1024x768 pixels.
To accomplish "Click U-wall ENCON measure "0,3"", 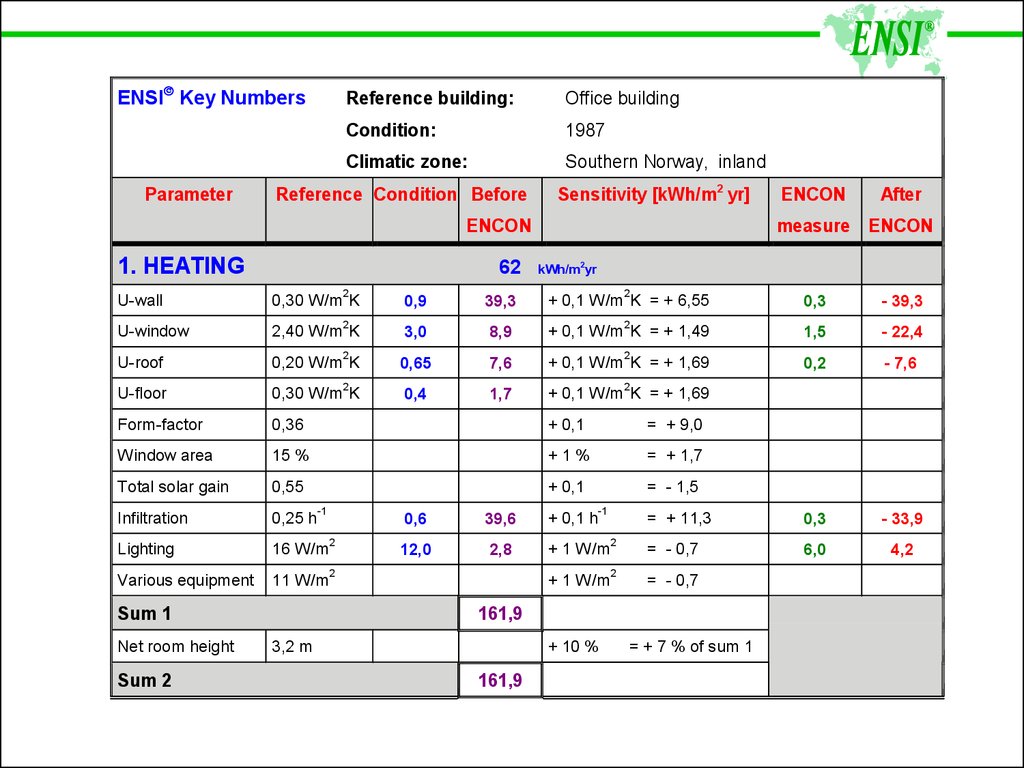I will click(814, 300).
